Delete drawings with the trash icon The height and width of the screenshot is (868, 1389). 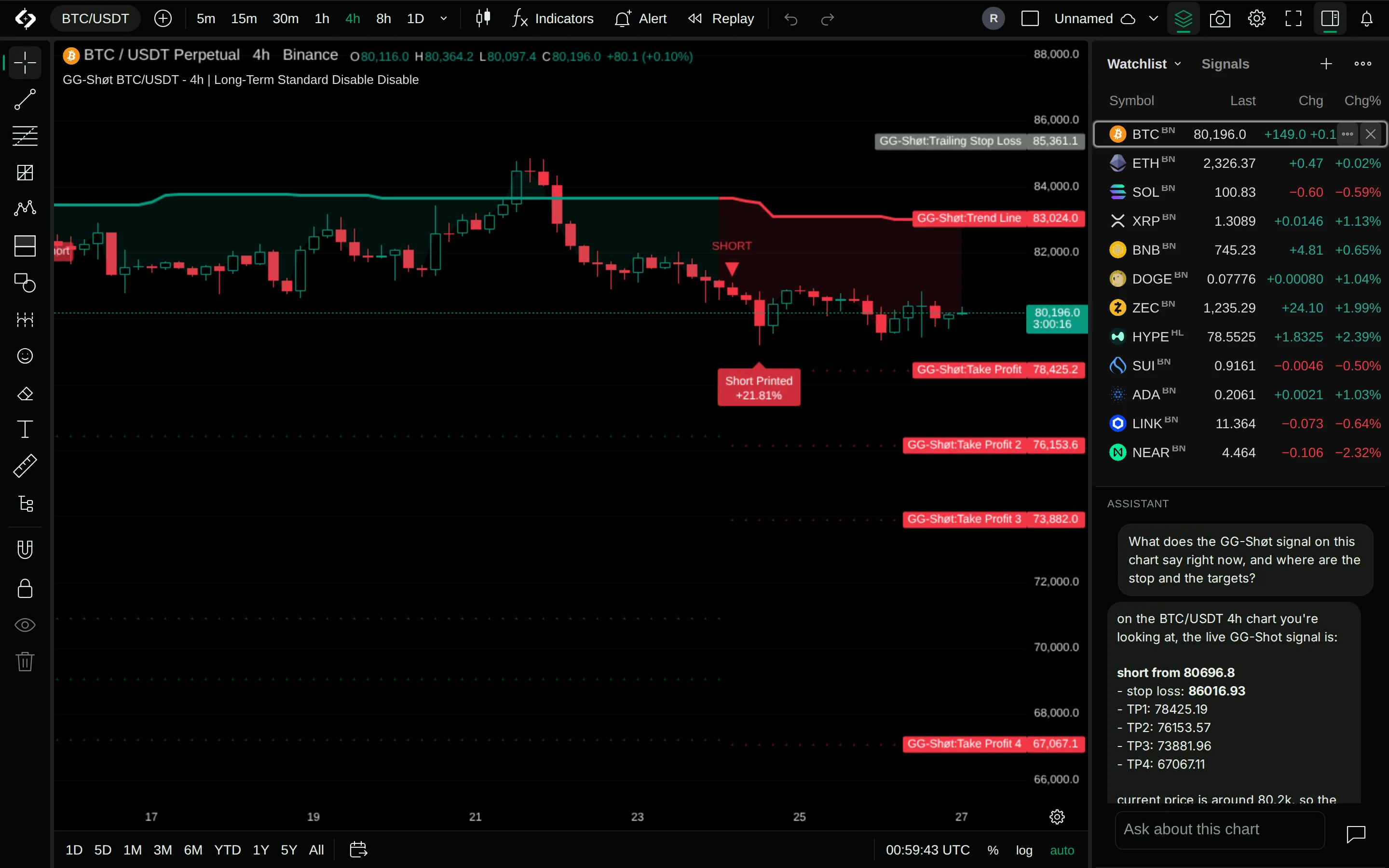(25, 661)
